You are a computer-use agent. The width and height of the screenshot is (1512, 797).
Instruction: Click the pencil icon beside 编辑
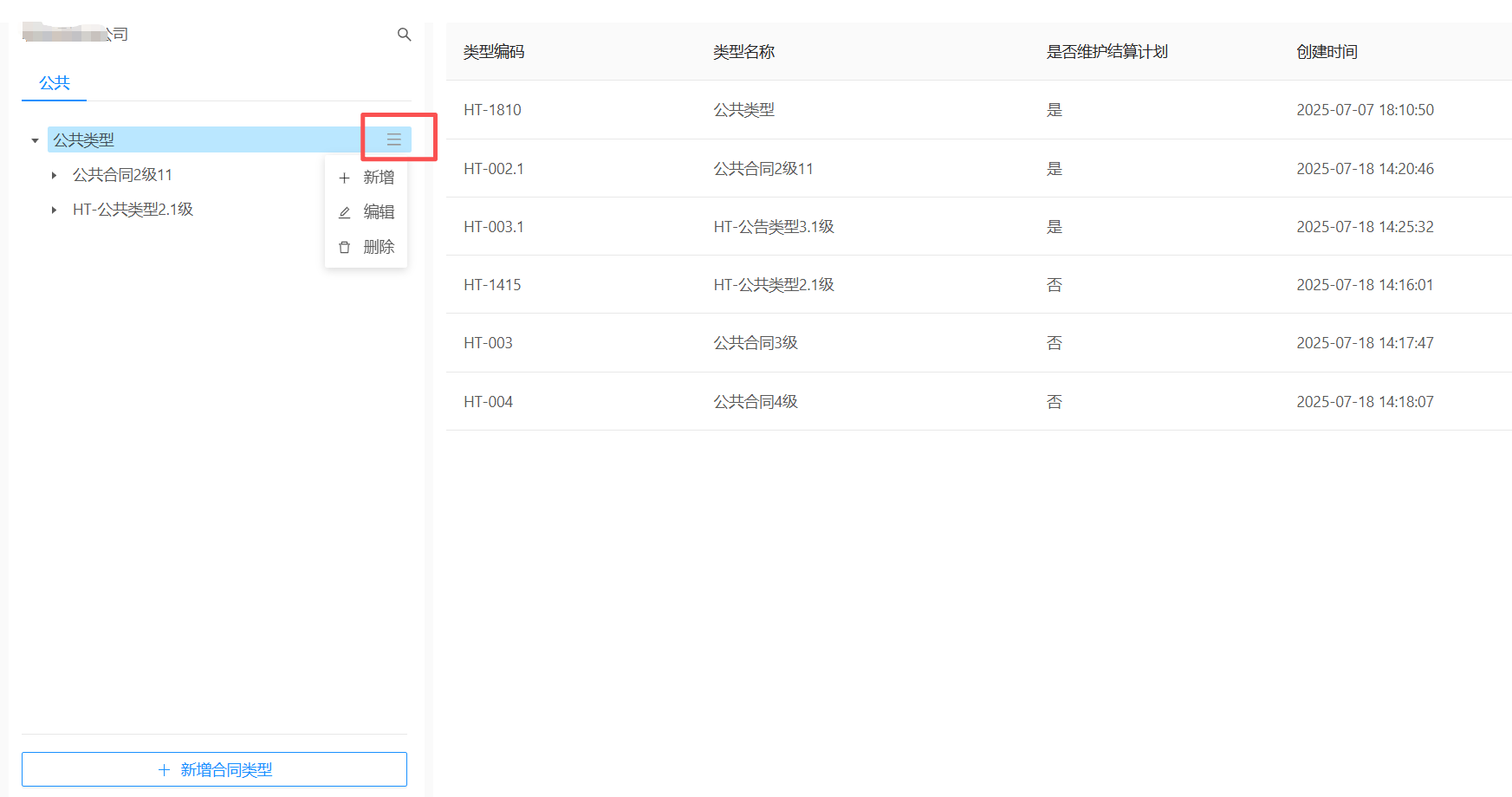coord(344,212)
